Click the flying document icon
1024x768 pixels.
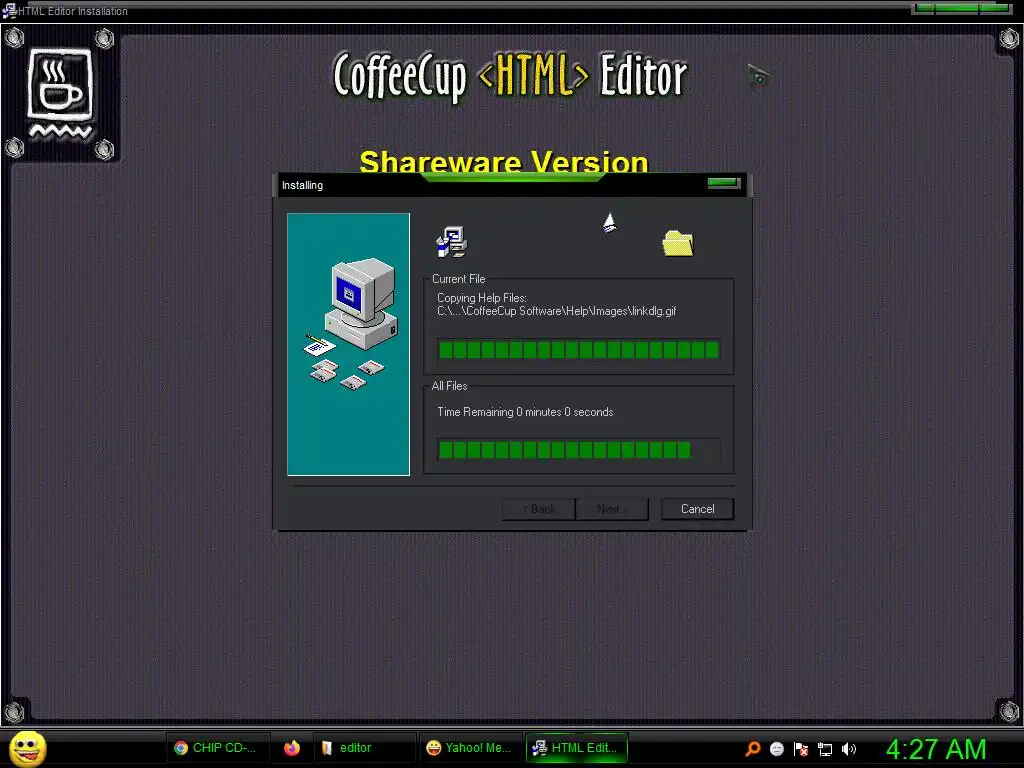[x=609, y=223]
